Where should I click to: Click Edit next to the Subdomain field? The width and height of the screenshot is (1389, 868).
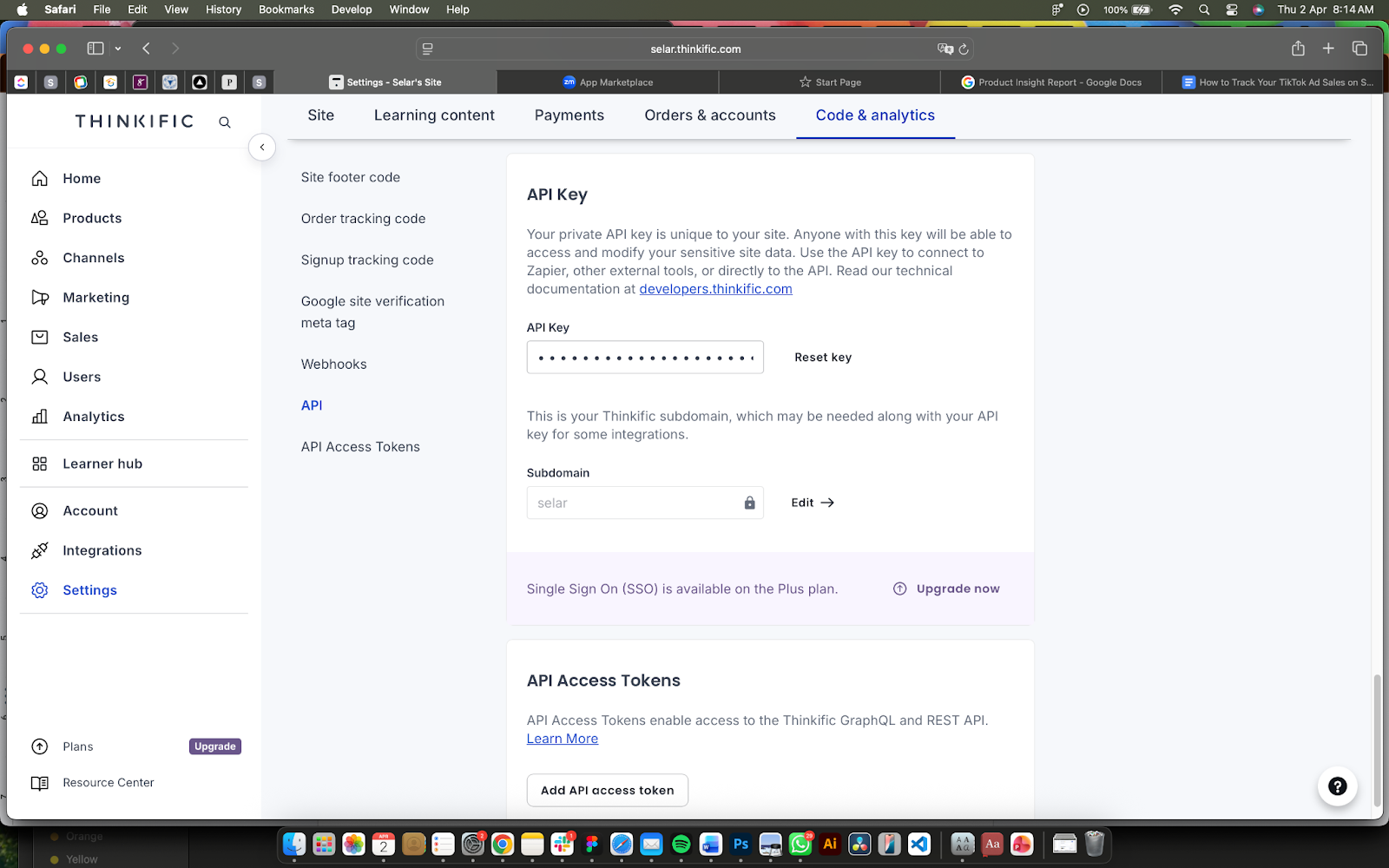pos(812,503)
